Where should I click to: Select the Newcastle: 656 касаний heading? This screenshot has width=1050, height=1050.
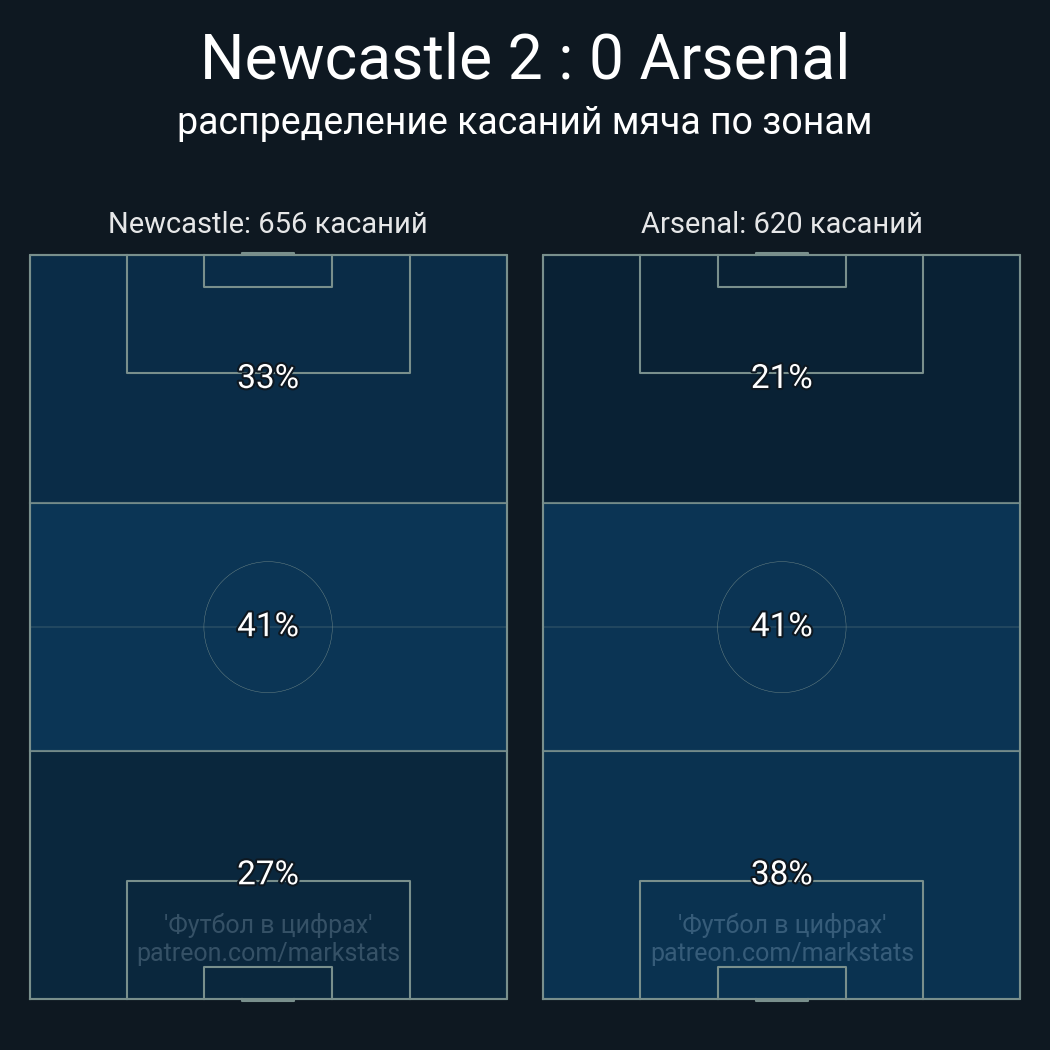[268, 223]
